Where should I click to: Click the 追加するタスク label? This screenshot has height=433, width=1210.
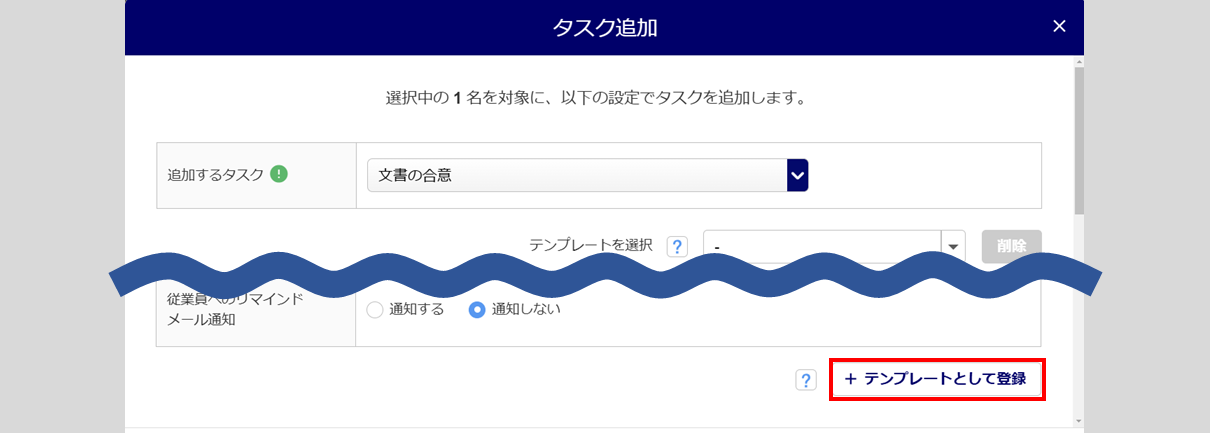(x=215, y=175)
